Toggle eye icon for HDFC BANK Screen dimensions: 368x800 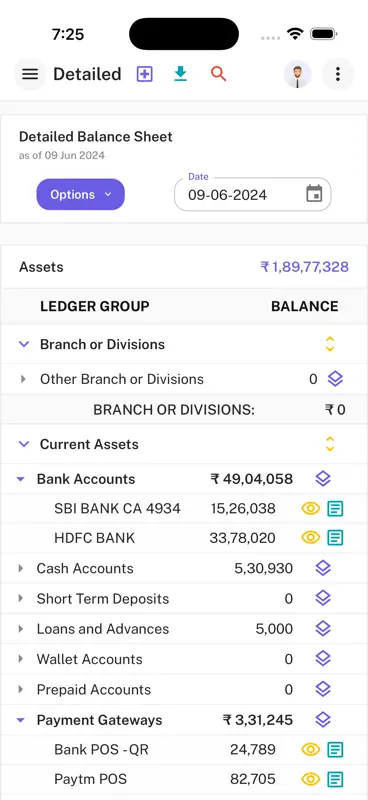[x=310, y=538]
